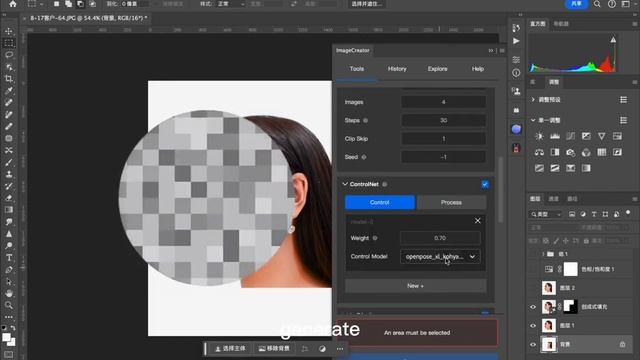Click the blue Control button
640x360 pixels.
click(x=380, y=202)
